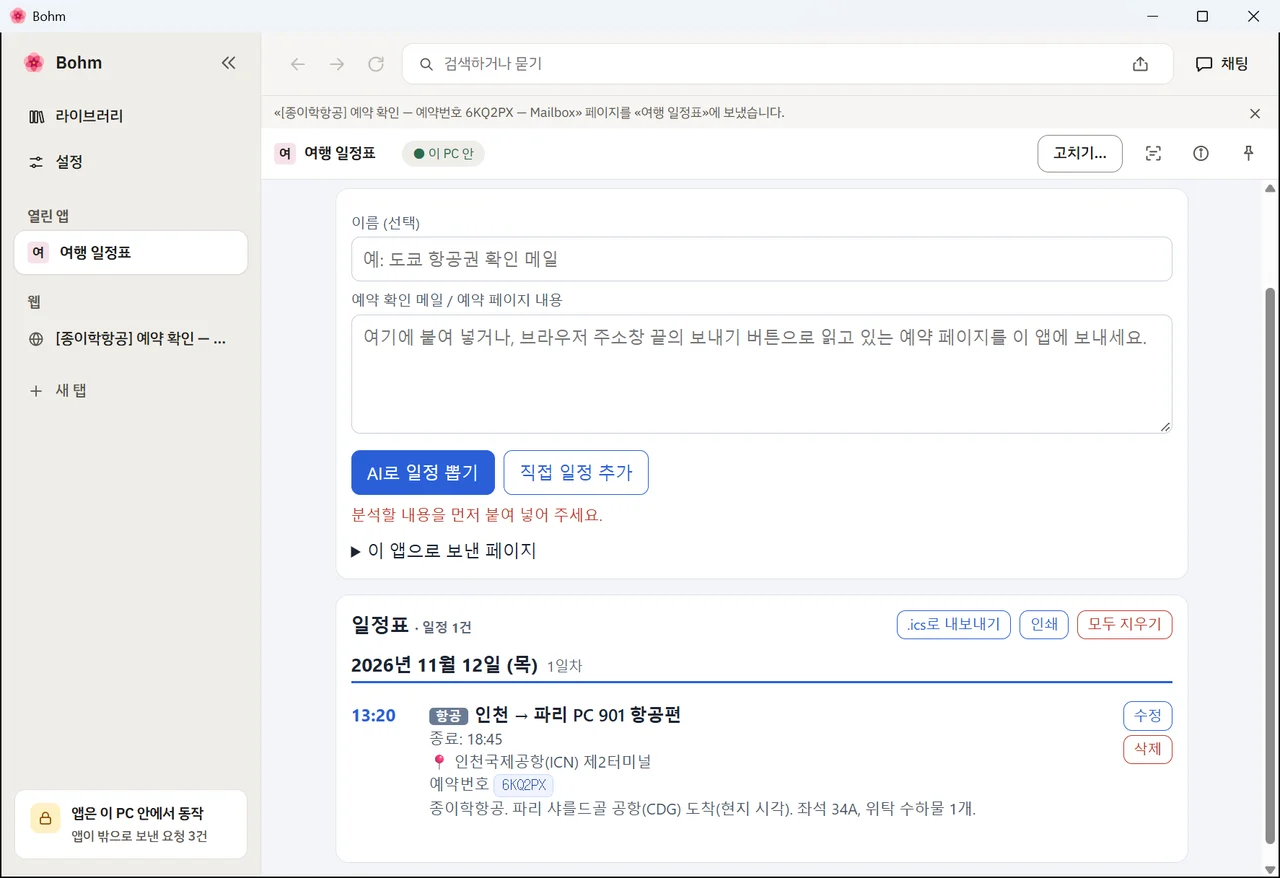Screen dimensions: 1280x878
Task: Click the send-page share icon in address bar
Action: coord(1140,64)
